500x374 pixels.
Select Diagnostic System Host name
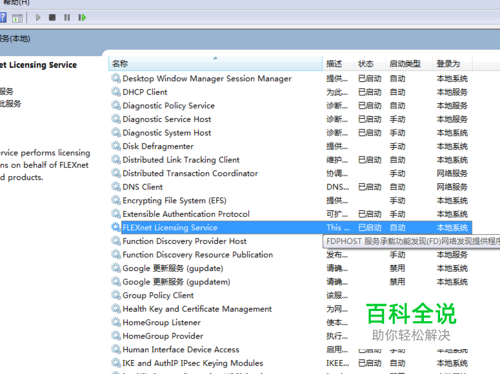click(167, 133)
